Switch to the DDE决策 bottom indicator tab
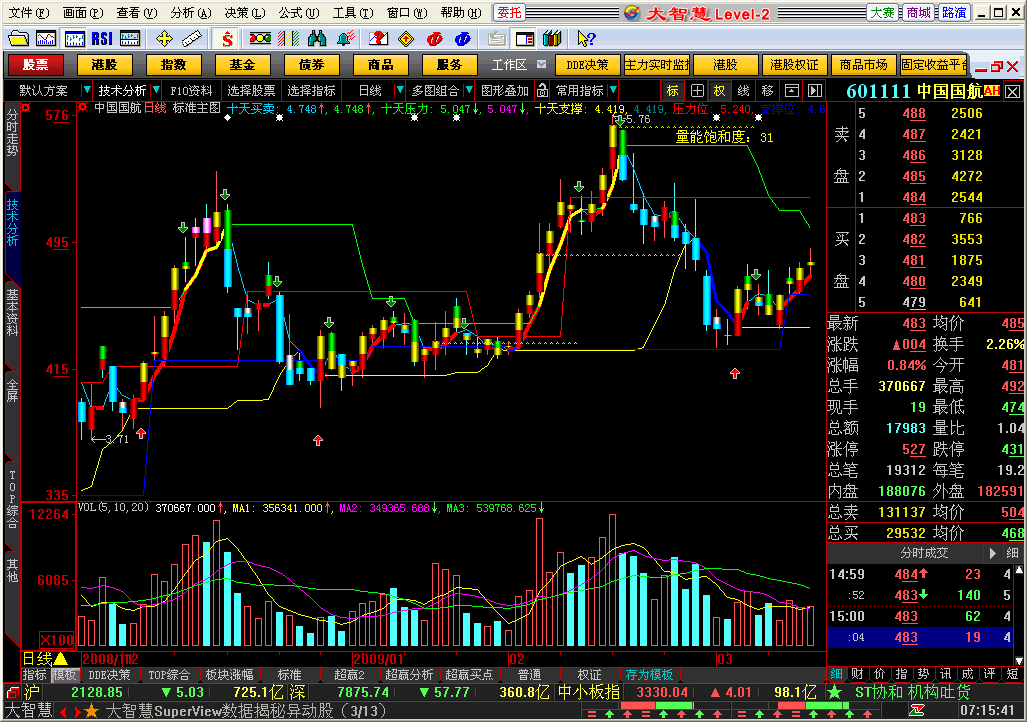The image size is (1027, 722). [109, 675]
